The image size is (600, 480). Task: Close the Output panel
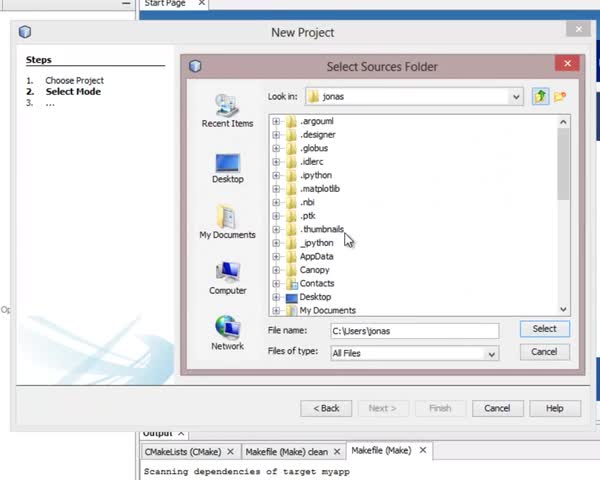pos(181,433)
